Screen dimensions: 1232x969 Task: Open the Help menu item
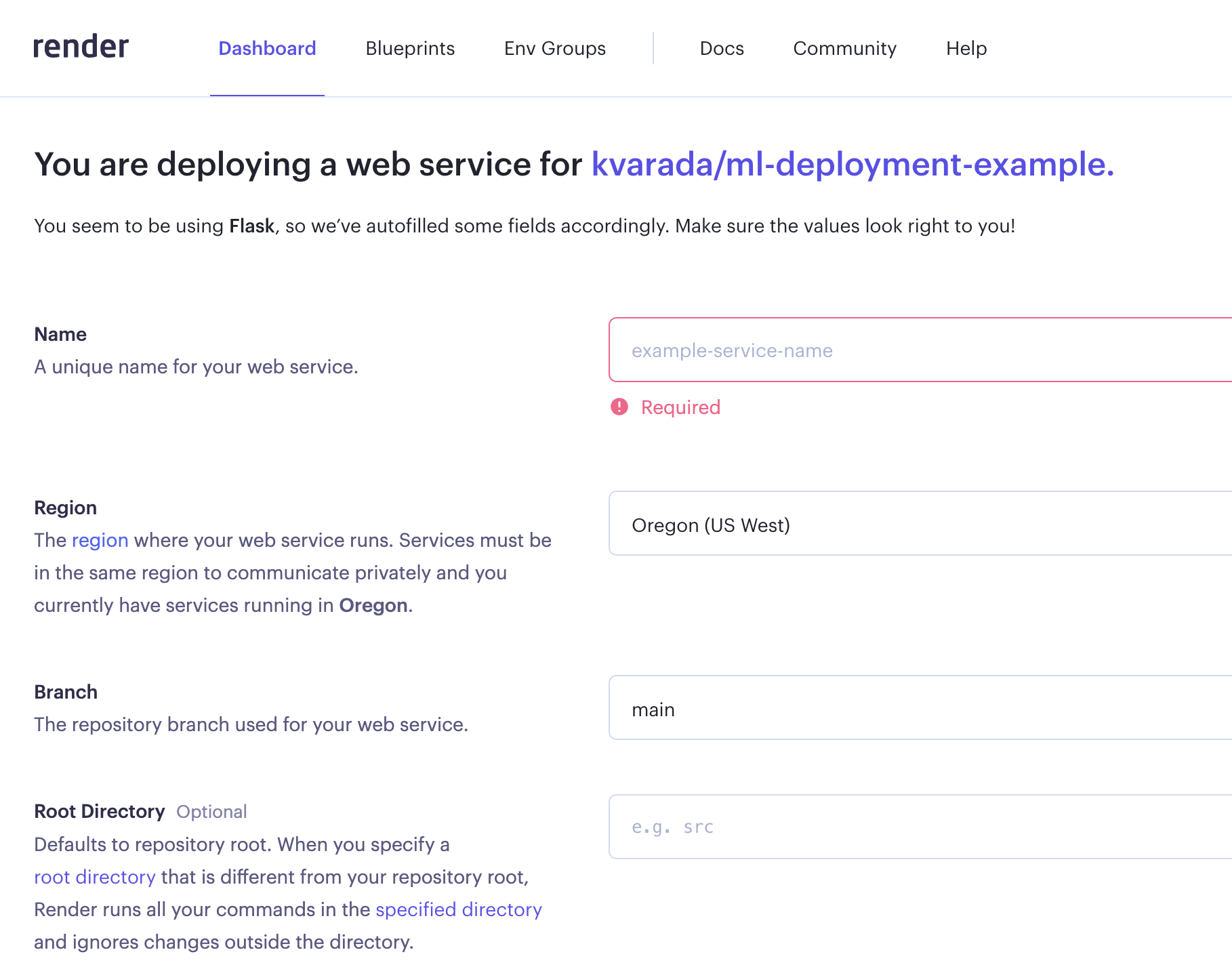click(x=966, y=49)
